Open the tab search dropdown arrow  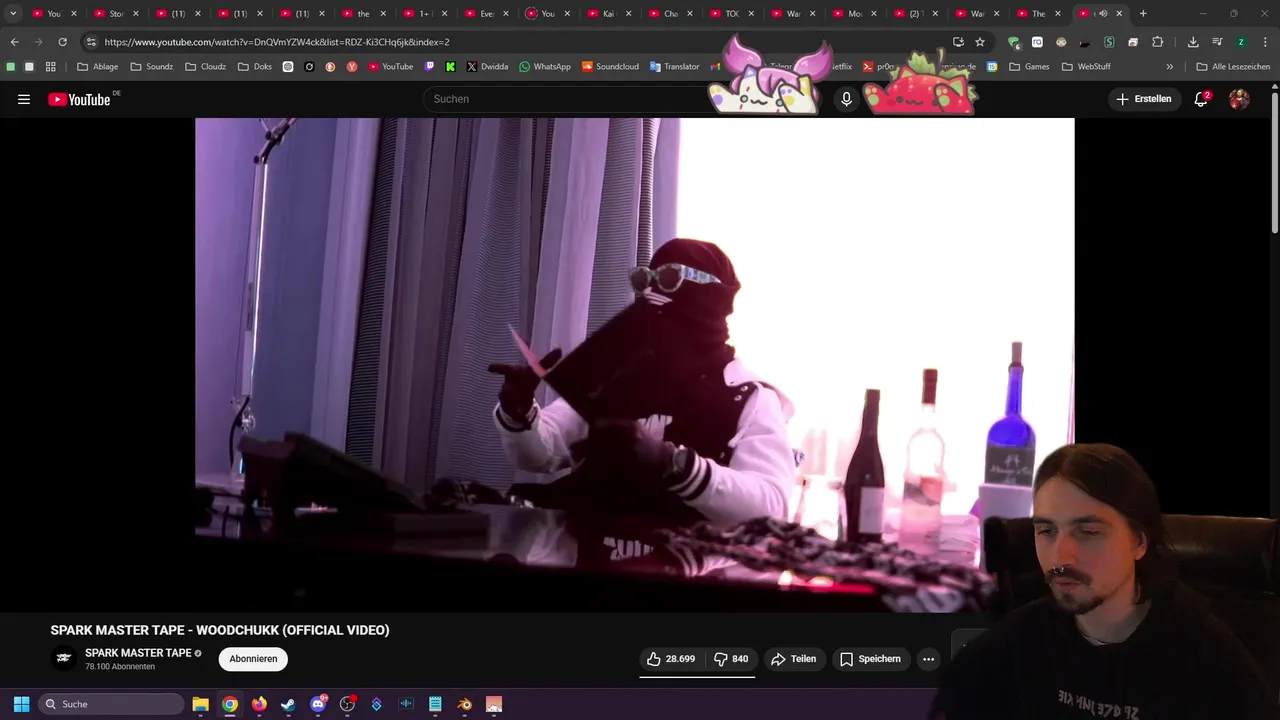13,14
